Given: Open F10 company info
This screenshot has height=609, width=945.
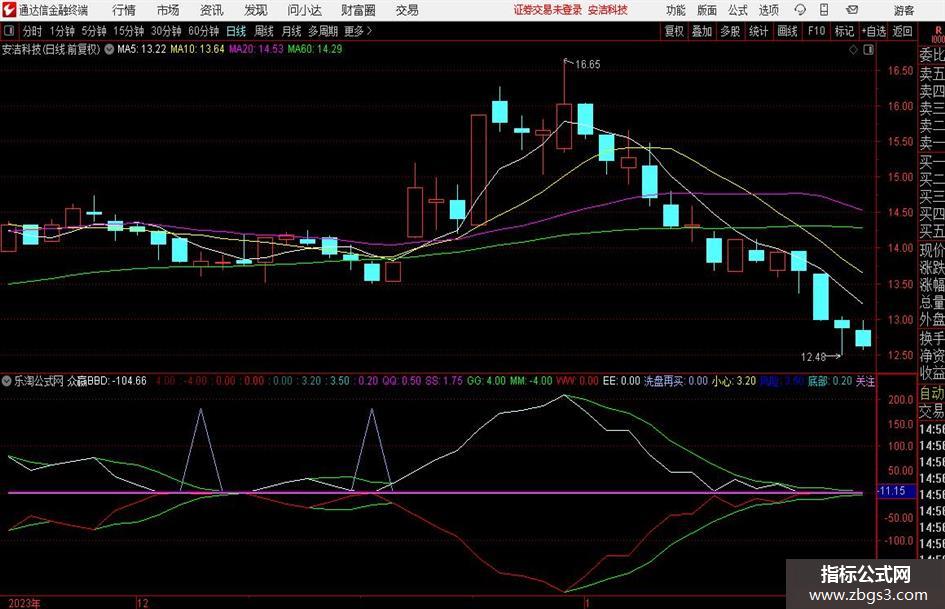Looking at the screenshot, I should click(x=817, y=31).
